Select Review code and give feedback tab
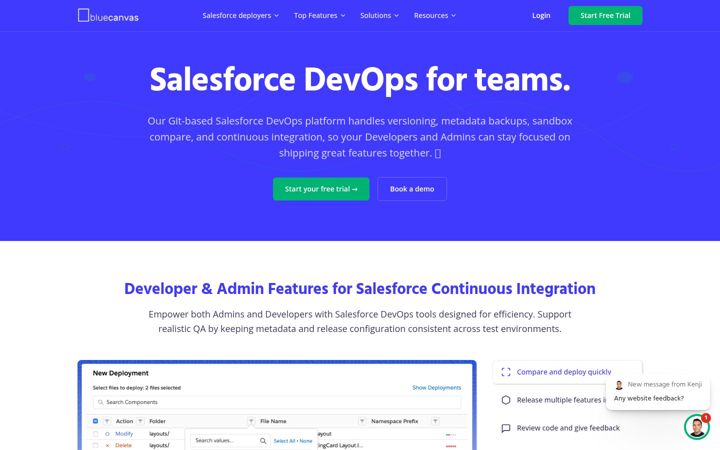 (x=568, y=428)
